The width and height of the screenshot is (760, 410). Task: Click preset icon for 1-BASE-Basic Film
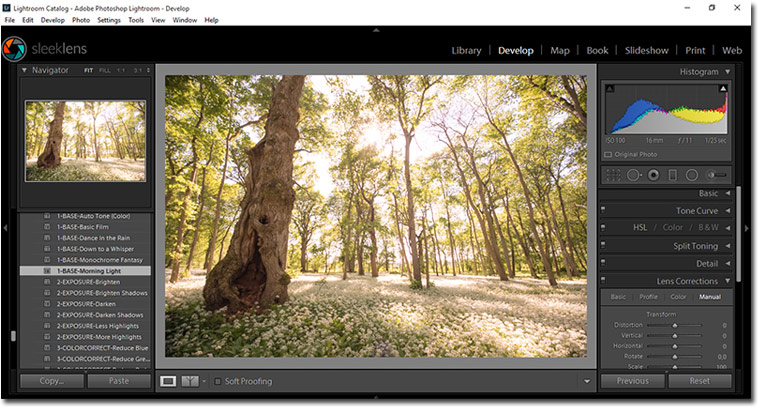(x=47, y=227)
